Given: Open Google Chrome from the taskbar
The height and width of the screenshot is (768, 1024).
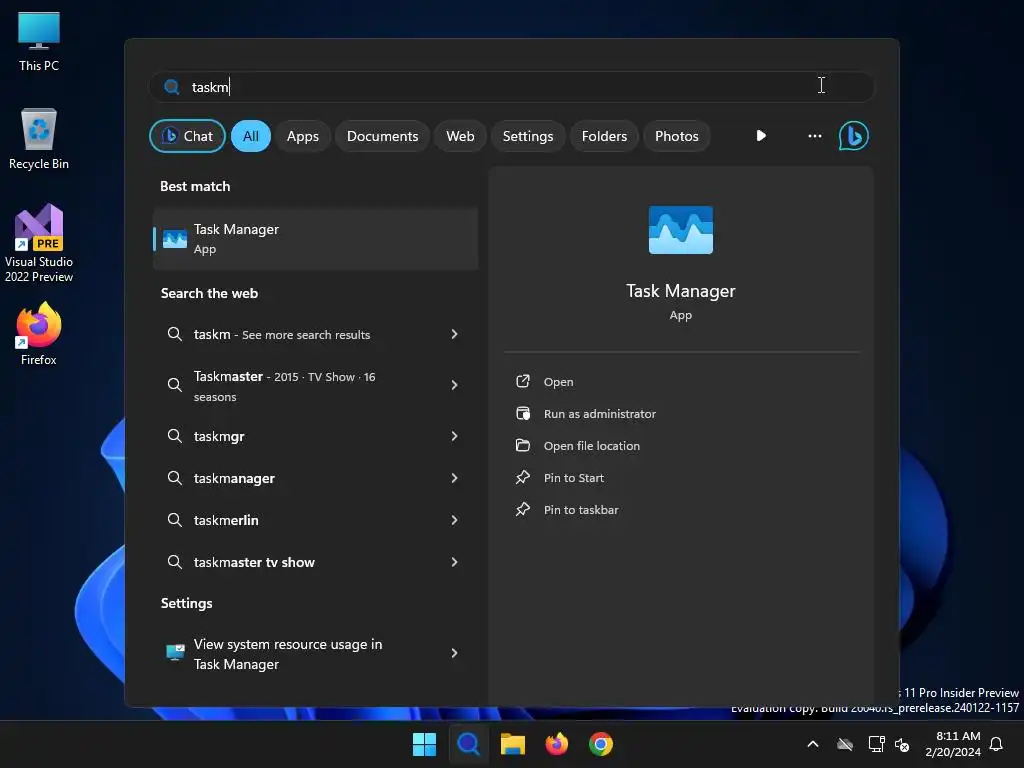Looking at the screenshot, I should coord(601,744).
